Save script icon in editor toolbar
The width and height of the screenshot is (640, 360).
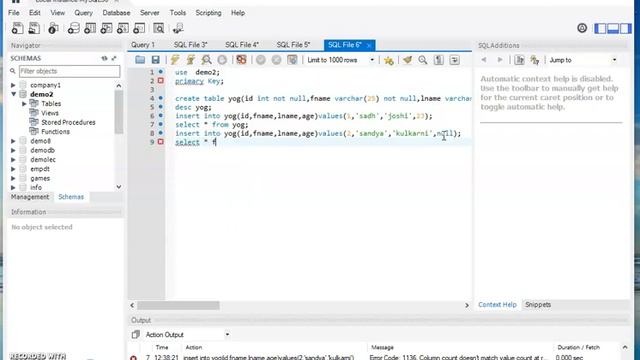pos(156,60)
